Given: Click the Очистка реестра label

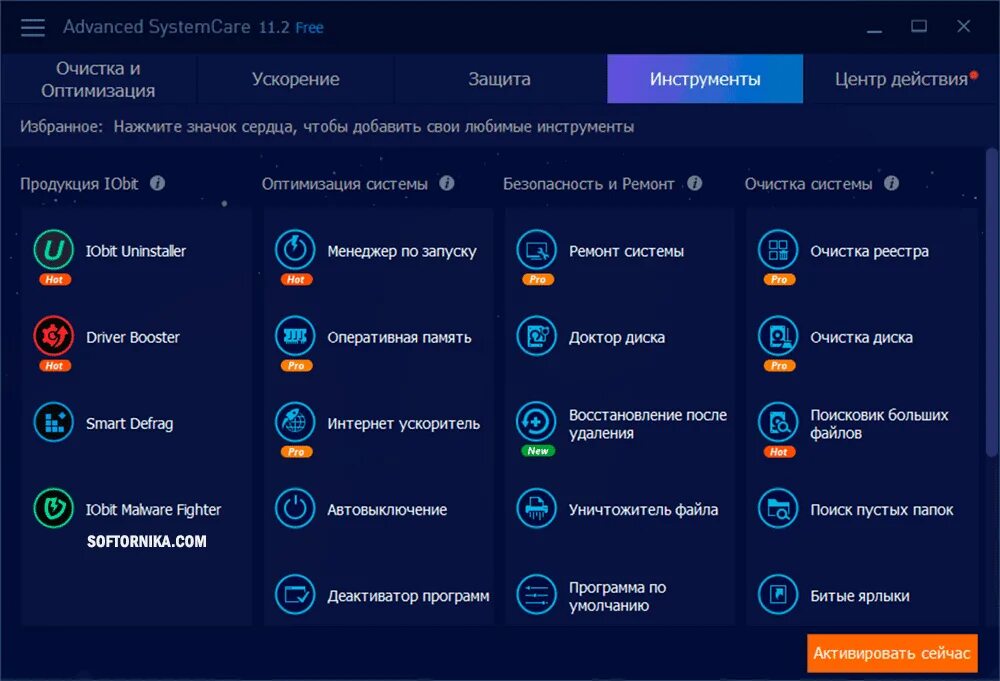Looking at the screenshot, I should click(x=869, y=251).
